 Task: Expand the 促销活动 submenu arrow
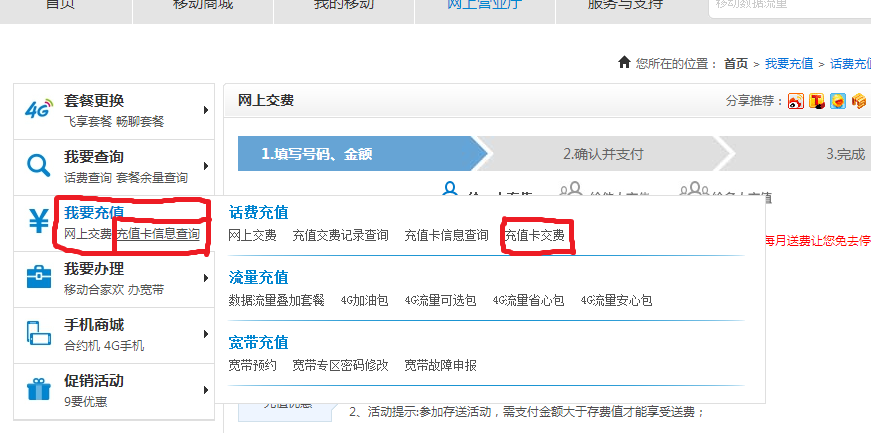click(x=206, y=390)
